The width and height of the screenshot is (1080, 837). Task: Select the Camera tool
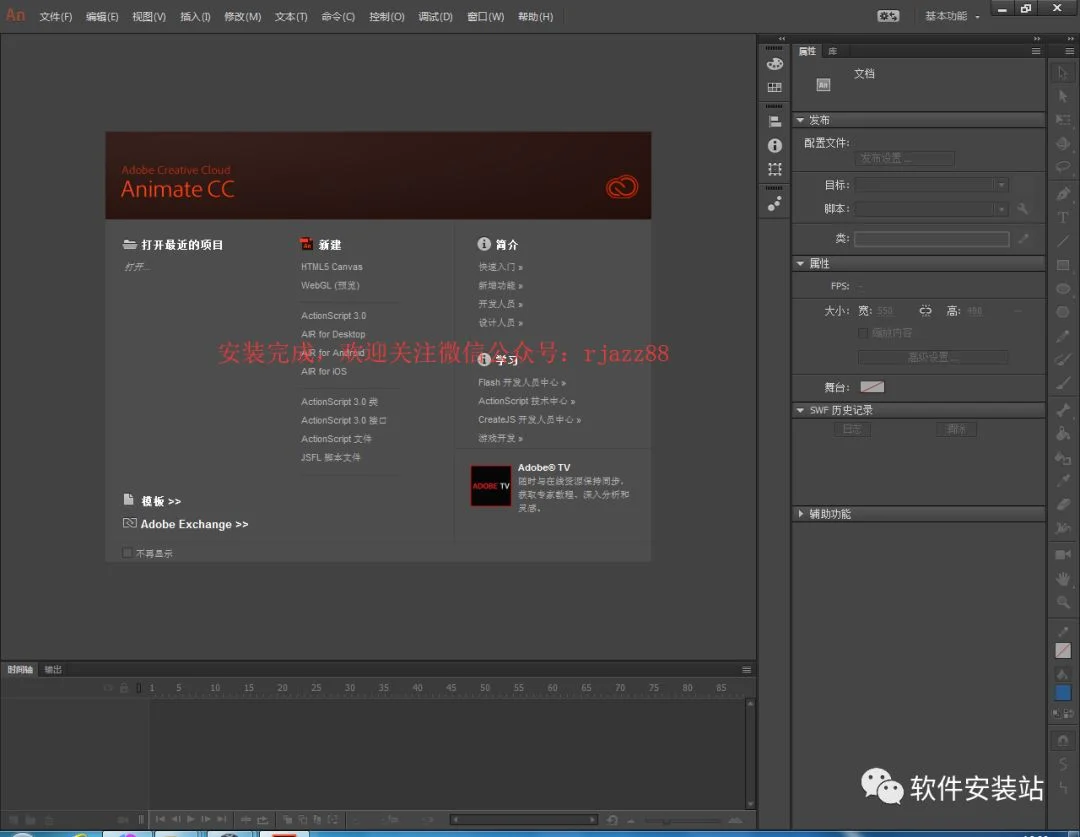tap(1063, 555)
